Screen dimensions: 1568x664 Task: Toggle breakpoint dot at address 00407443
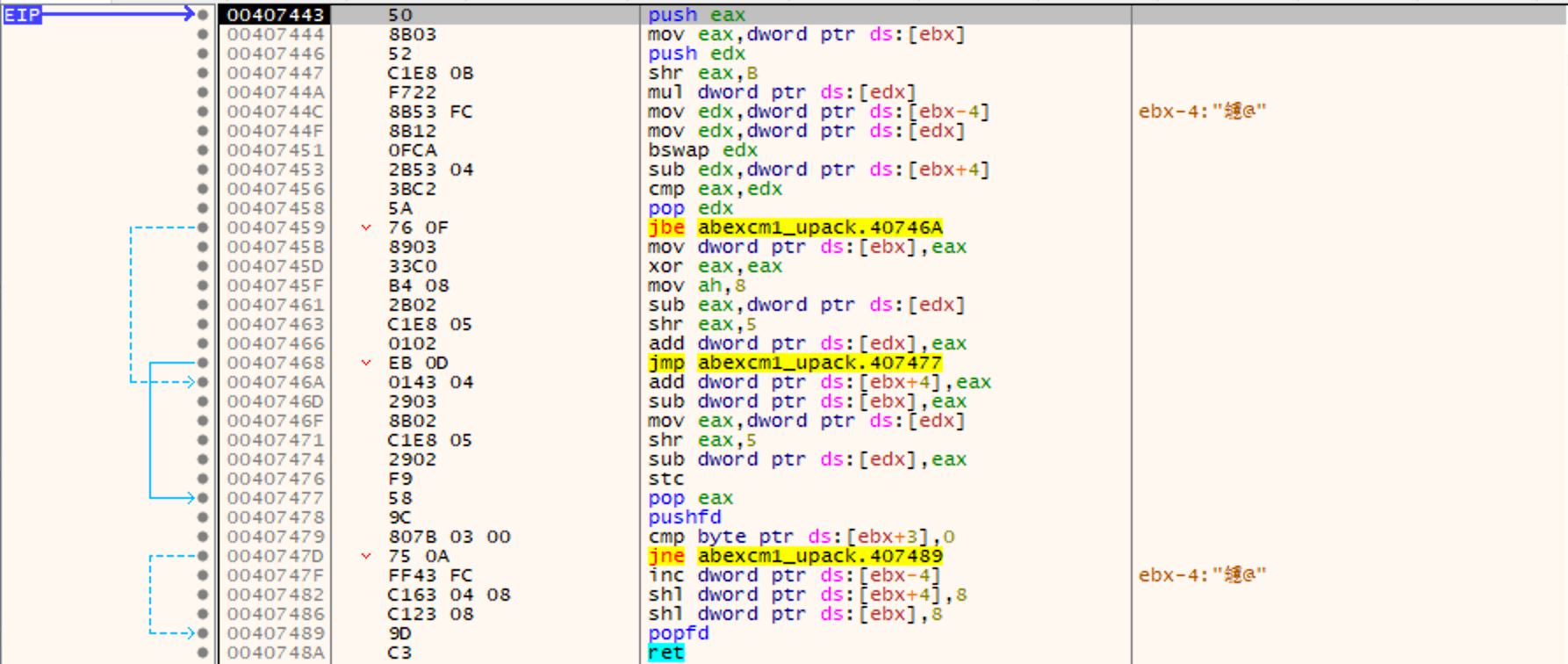click(203, 15)
